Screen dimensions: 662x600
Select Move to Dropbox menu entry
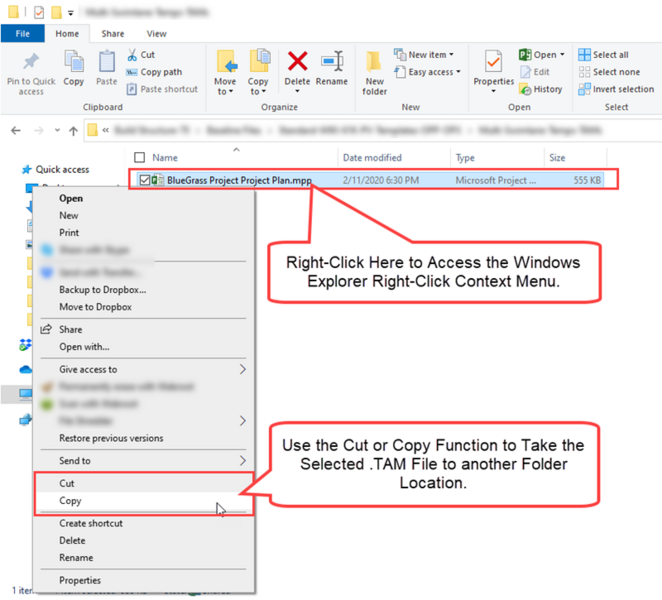[x=95, y=307]
